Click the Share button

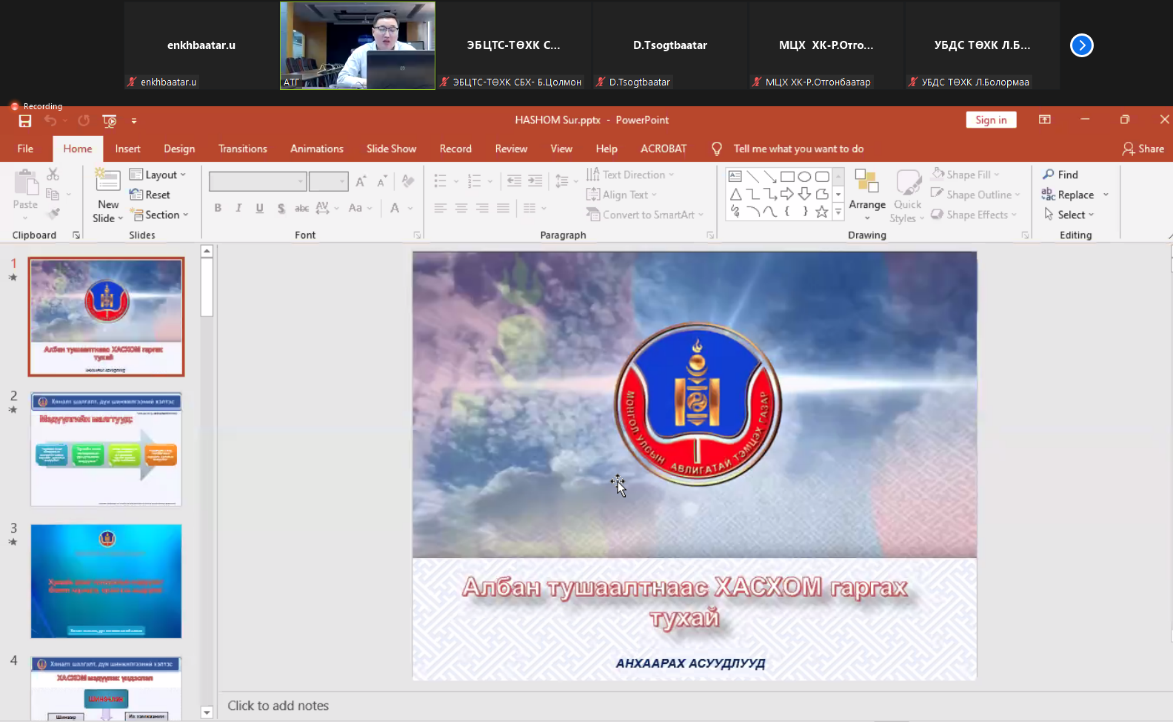[1143, 149]
